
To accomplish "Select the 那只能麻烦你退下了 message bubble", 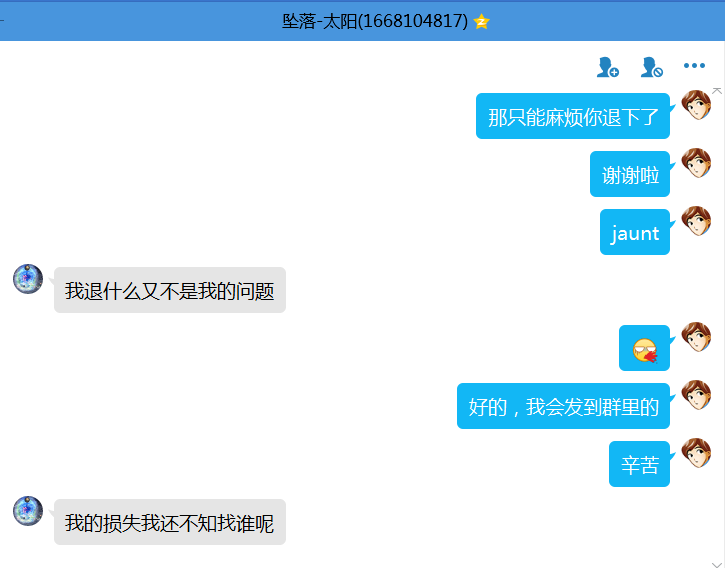I will coord(573,116).
